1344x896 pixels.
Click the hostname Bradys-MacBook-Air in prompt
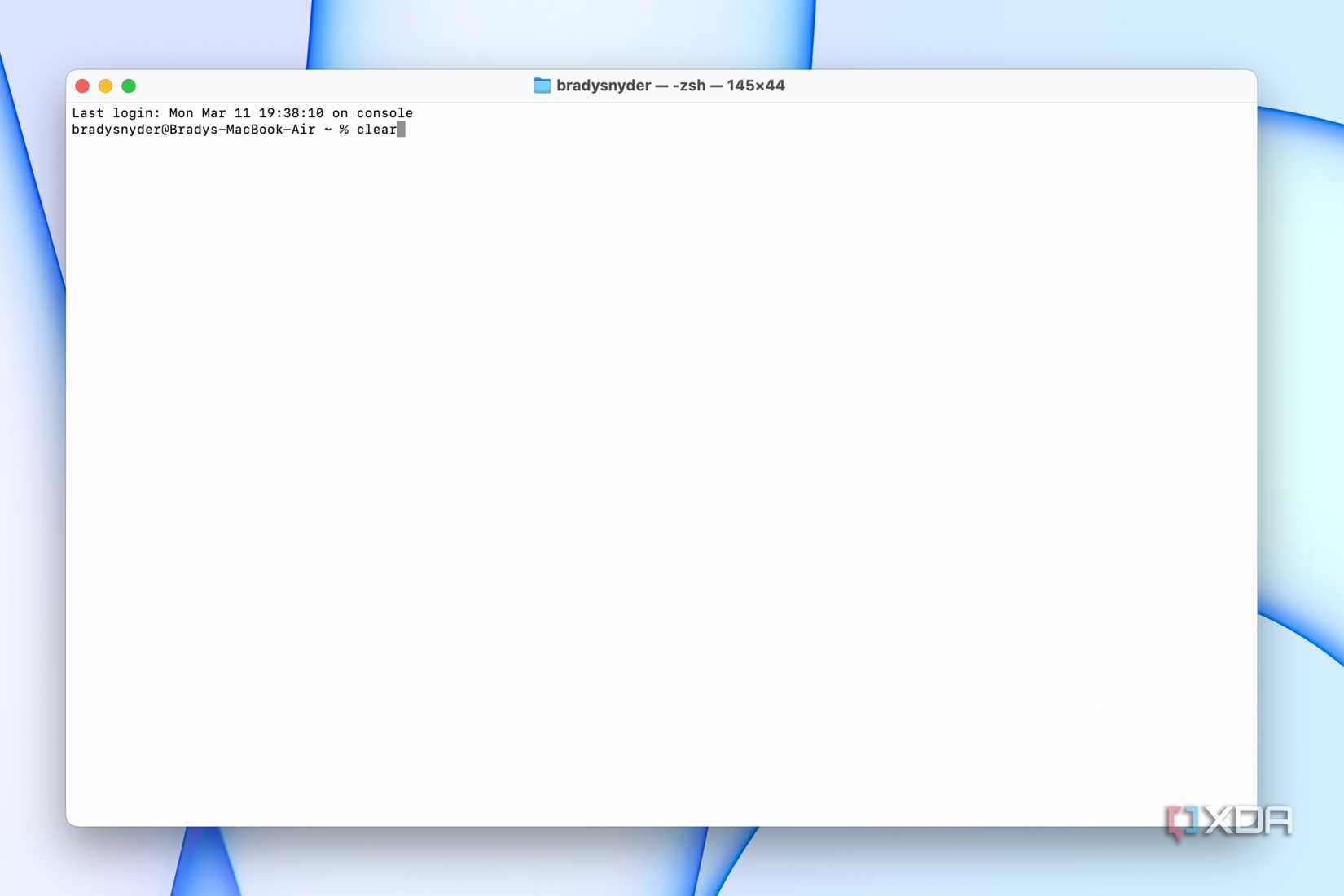(x=244, y=130)
